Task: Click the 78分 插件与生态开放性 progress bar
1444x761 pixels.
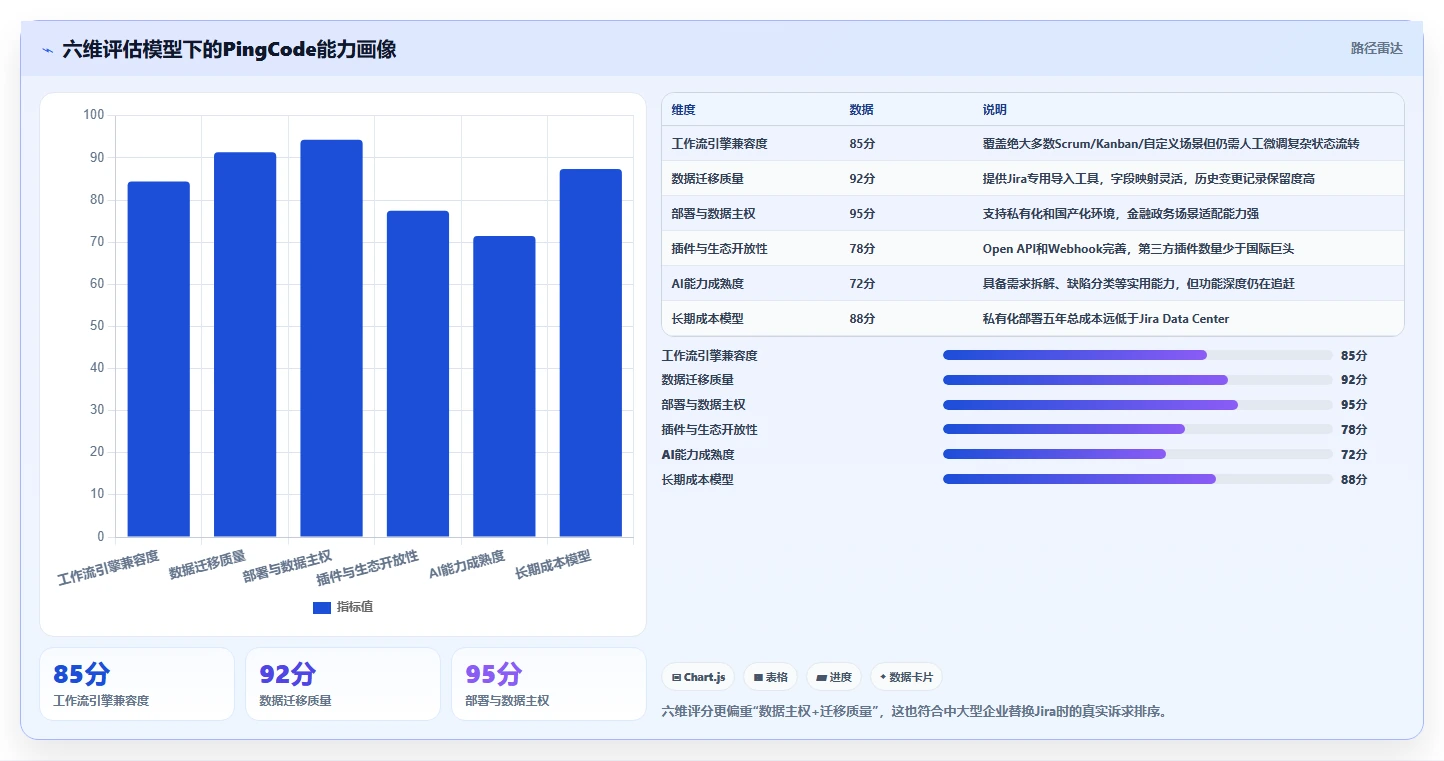Action: [x=1138, y=429]
